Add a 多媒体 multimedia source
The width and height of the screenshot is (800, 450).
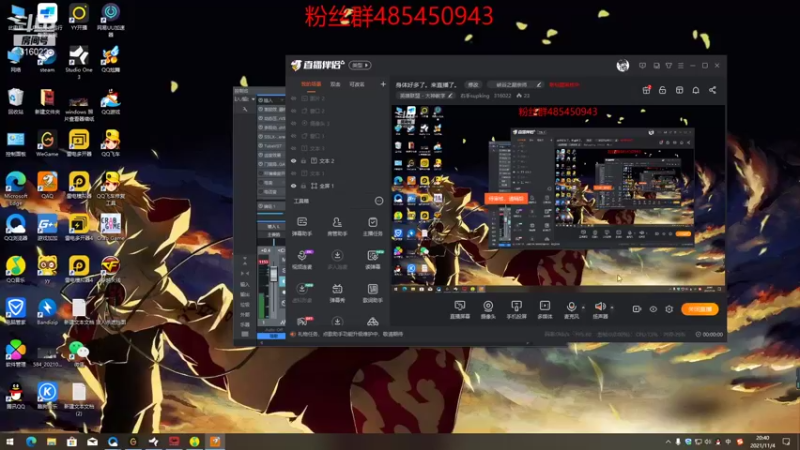click(545, 309)
